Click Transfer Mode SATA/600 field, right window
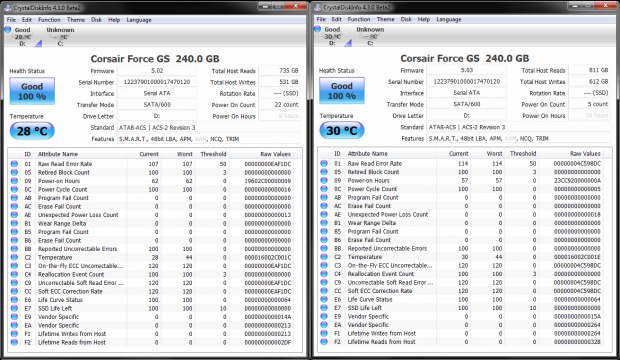This screenshot has height=360, width=620. pos(467,104)
